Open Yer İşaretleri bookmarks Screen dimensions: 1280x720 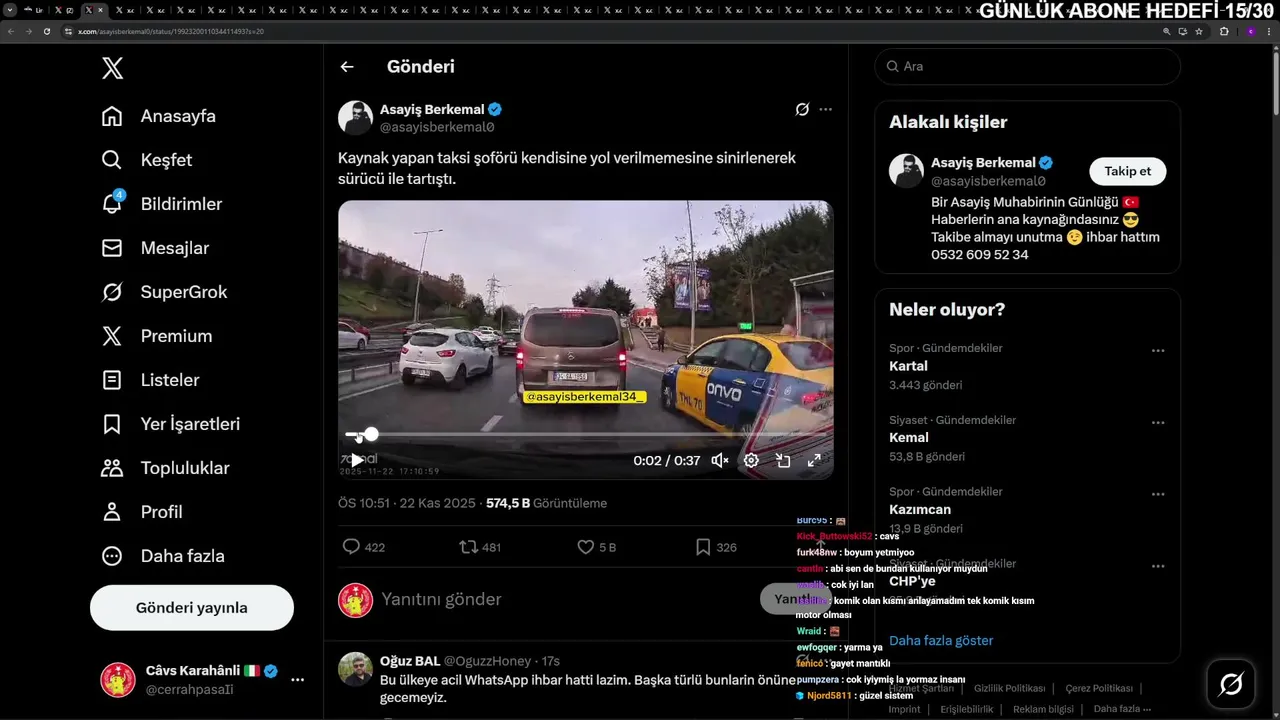click(171, 424)
